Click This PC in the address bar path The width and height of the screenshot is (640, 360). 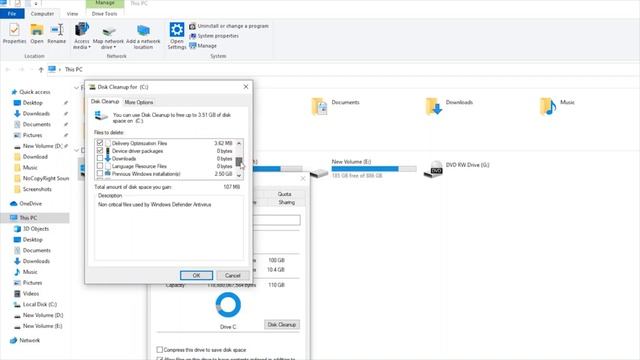73,69
